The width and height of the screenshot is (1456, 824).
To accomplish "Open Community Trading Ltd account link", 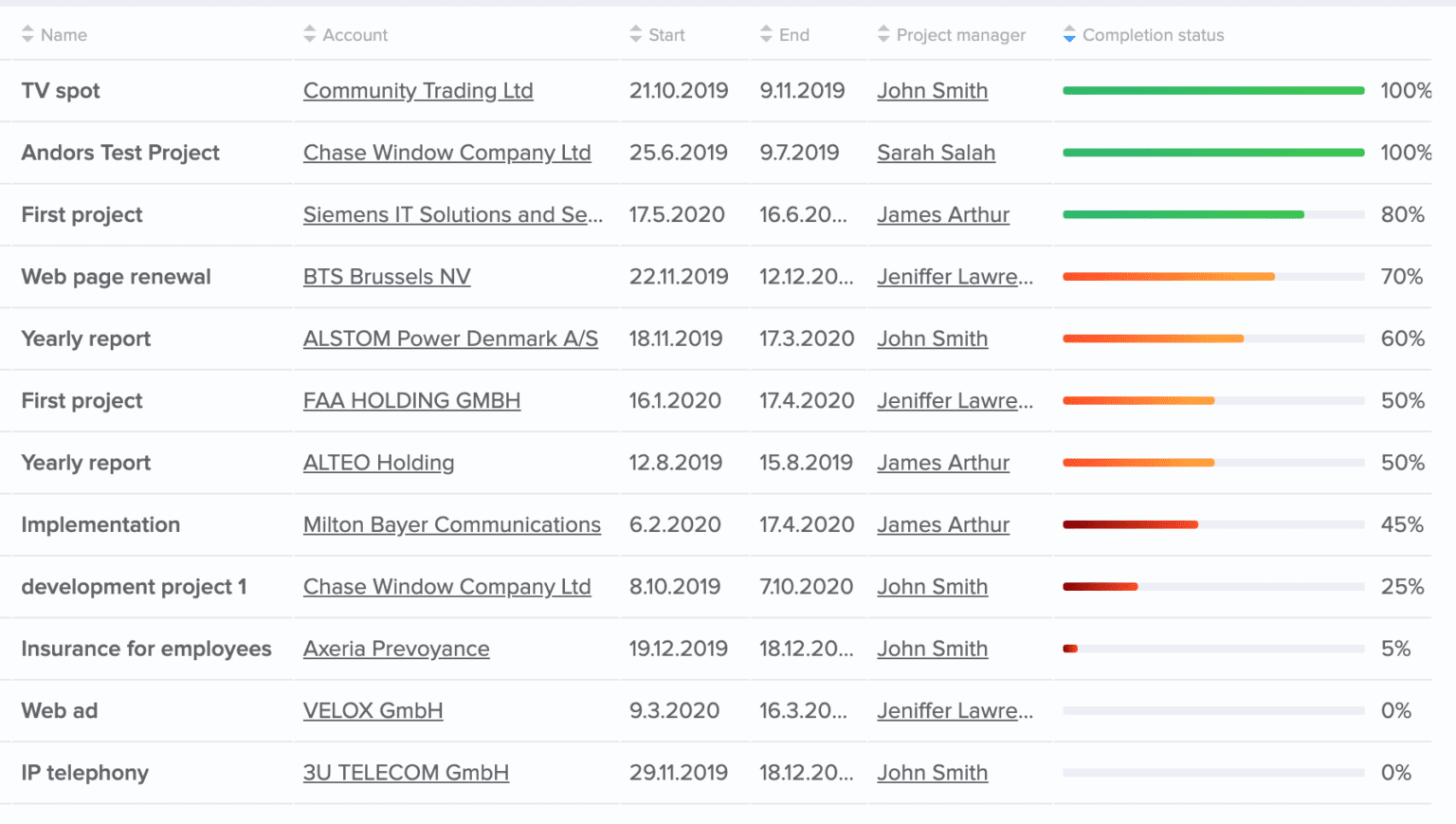I will click(418, 91).
